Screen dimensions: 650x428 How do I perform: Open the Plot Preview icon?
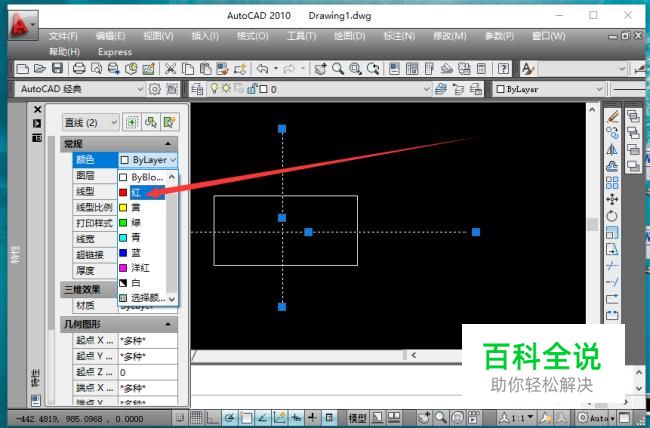[x=96, y=68]
